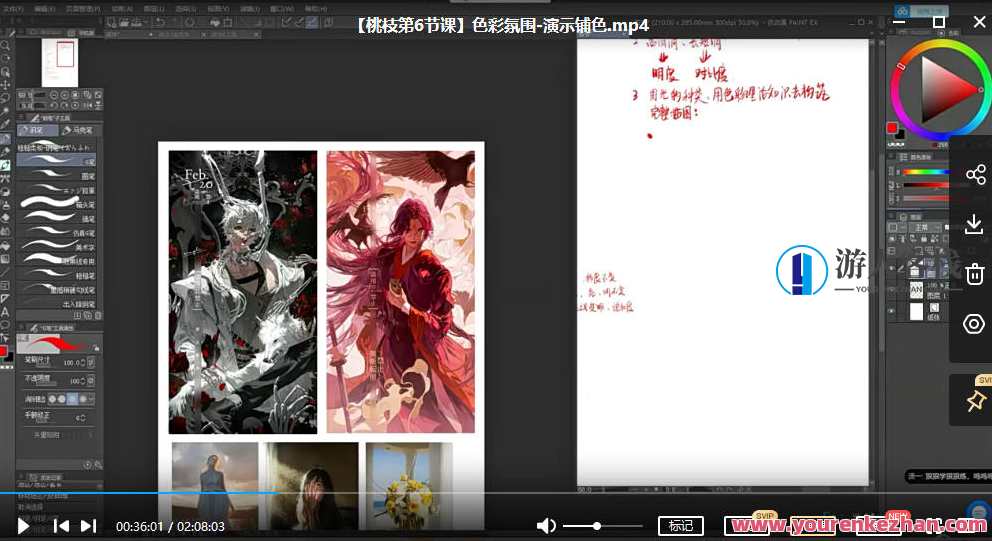This screenshot has width=992, height=541.
Task: Click the download icon on the right sidebar
Action: [x=974, y=225]
